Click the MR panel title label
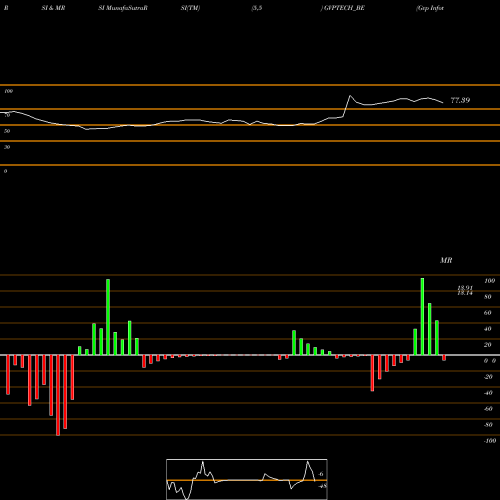The image size is (500, 500). coord(446,260)
